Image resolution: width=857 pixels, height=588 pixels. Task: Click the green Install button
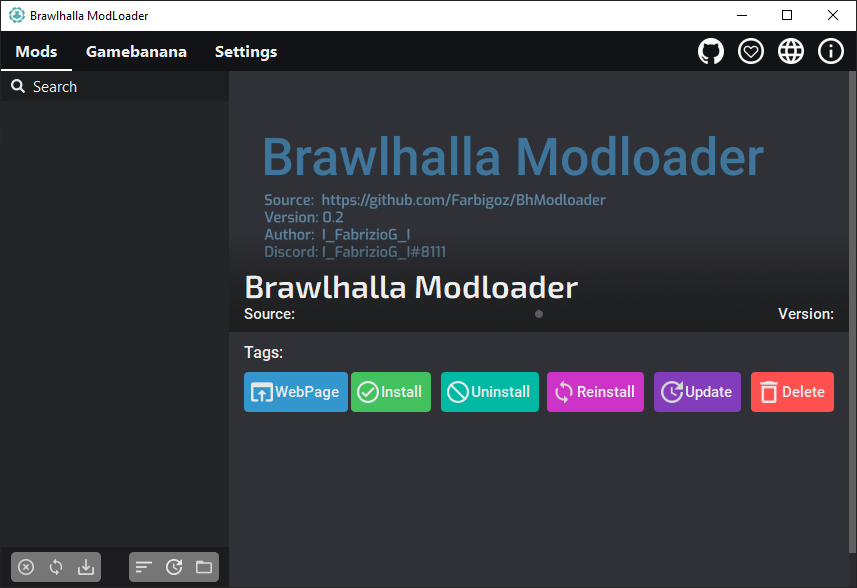[391, 392]
